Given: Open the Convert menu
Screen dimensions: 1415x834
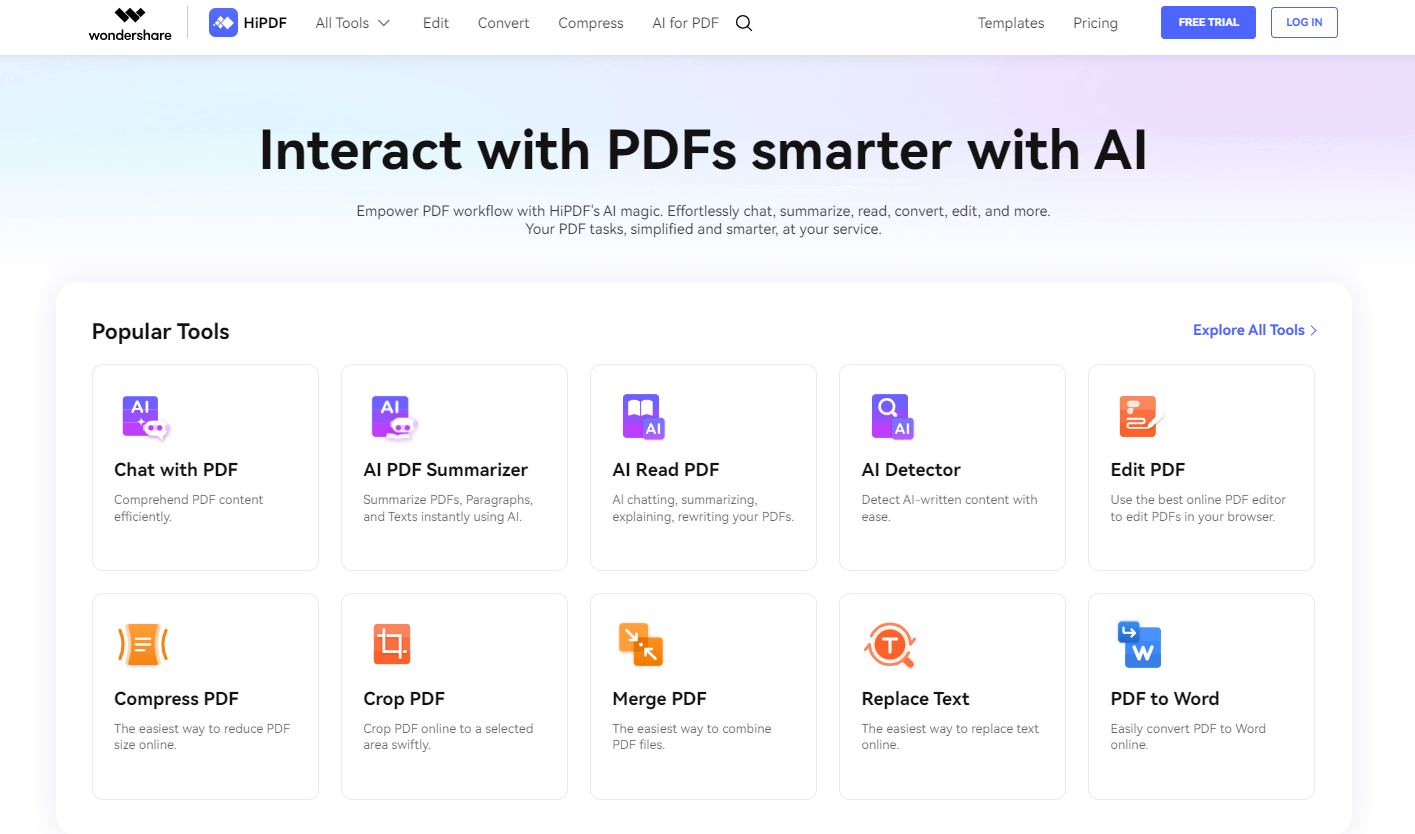Looking at the screenshot, I should 504,23.
